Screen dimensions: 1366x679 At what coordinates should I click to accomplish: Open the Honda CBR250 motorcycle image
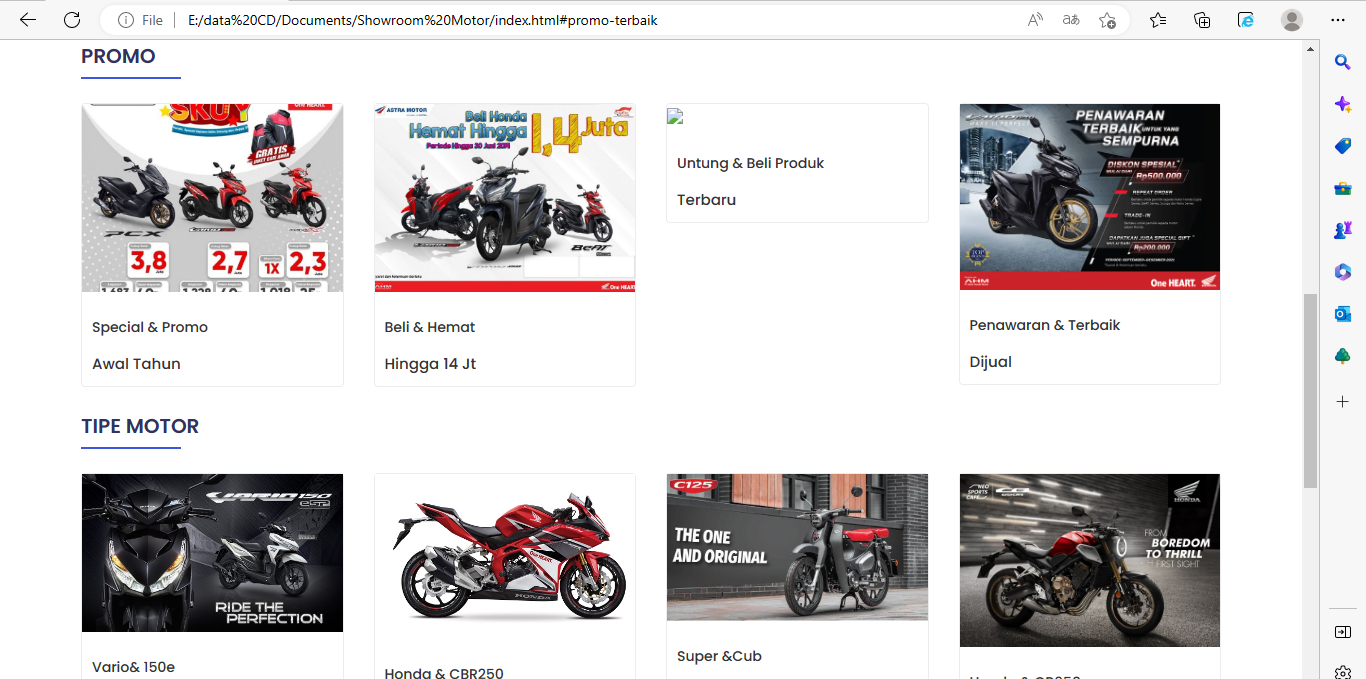[504, 553]
